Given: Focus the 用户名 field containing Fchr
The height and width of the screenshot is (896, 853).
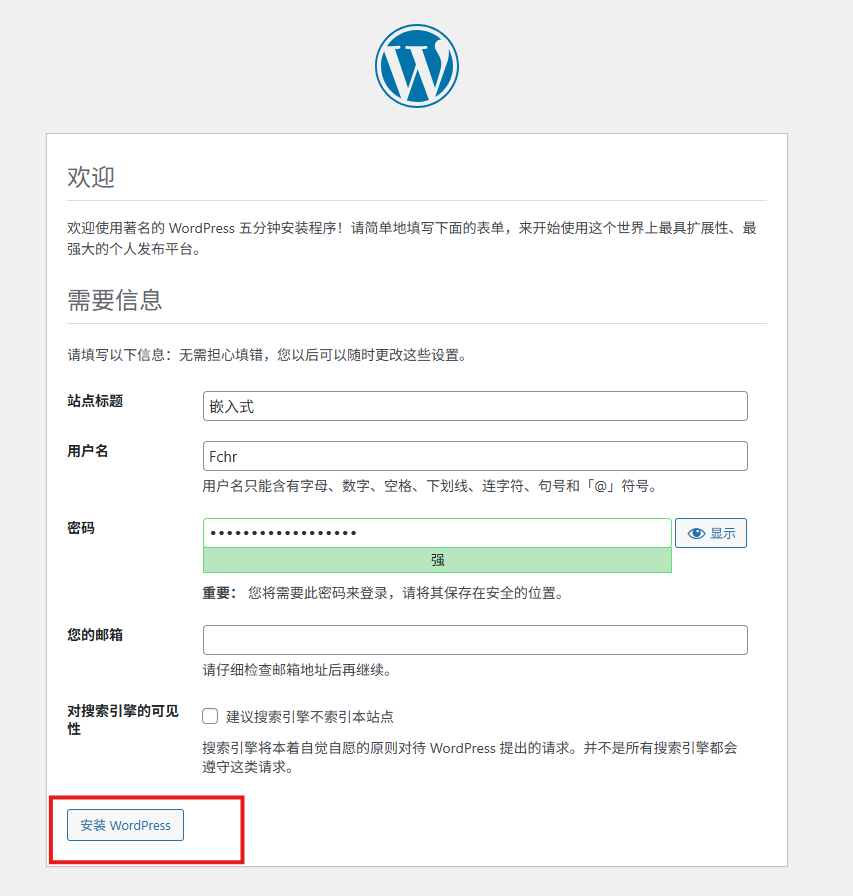Looking at the screenshot, I should pos(475,456).
